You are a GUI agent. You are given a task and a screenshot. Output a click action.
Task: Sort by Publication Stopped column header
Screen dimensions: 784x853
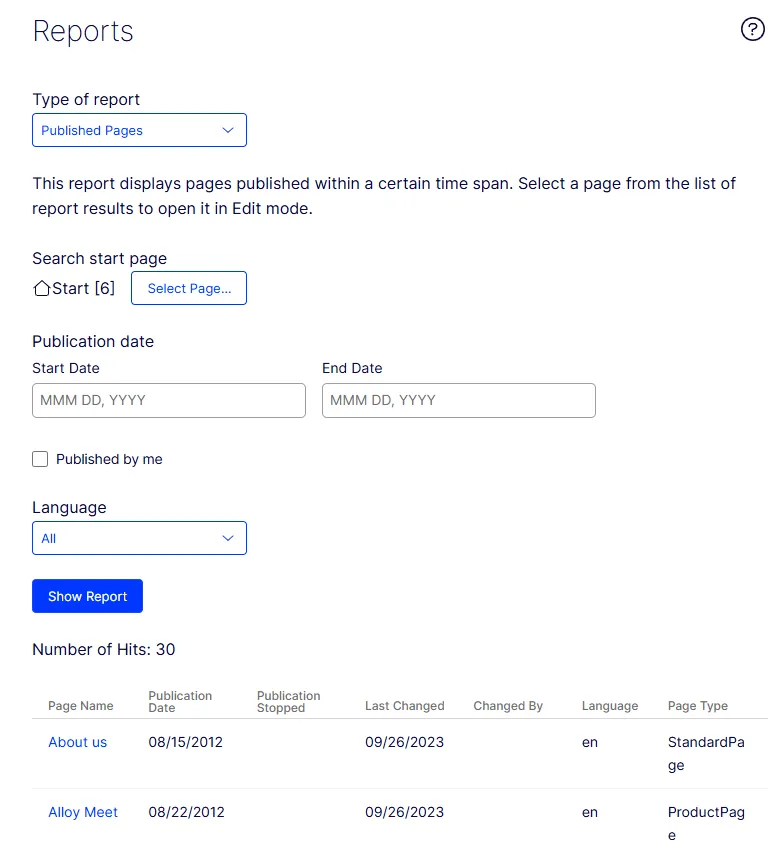pos(288,702)
